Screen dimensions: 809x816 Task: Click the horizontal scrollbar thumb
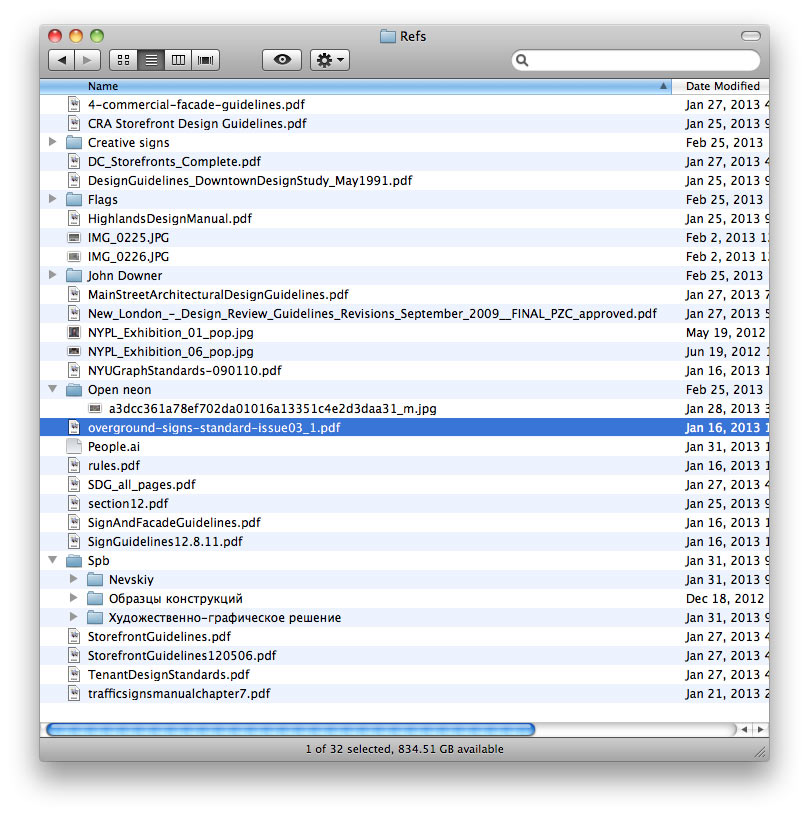pos(290,730)
